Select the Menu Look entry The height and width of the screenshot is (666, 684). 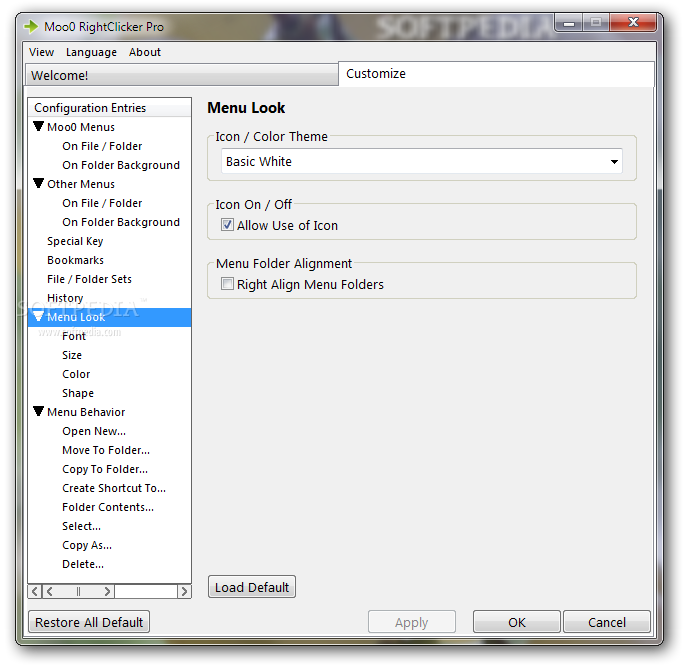pyautogui.click(x=76, y=317)
